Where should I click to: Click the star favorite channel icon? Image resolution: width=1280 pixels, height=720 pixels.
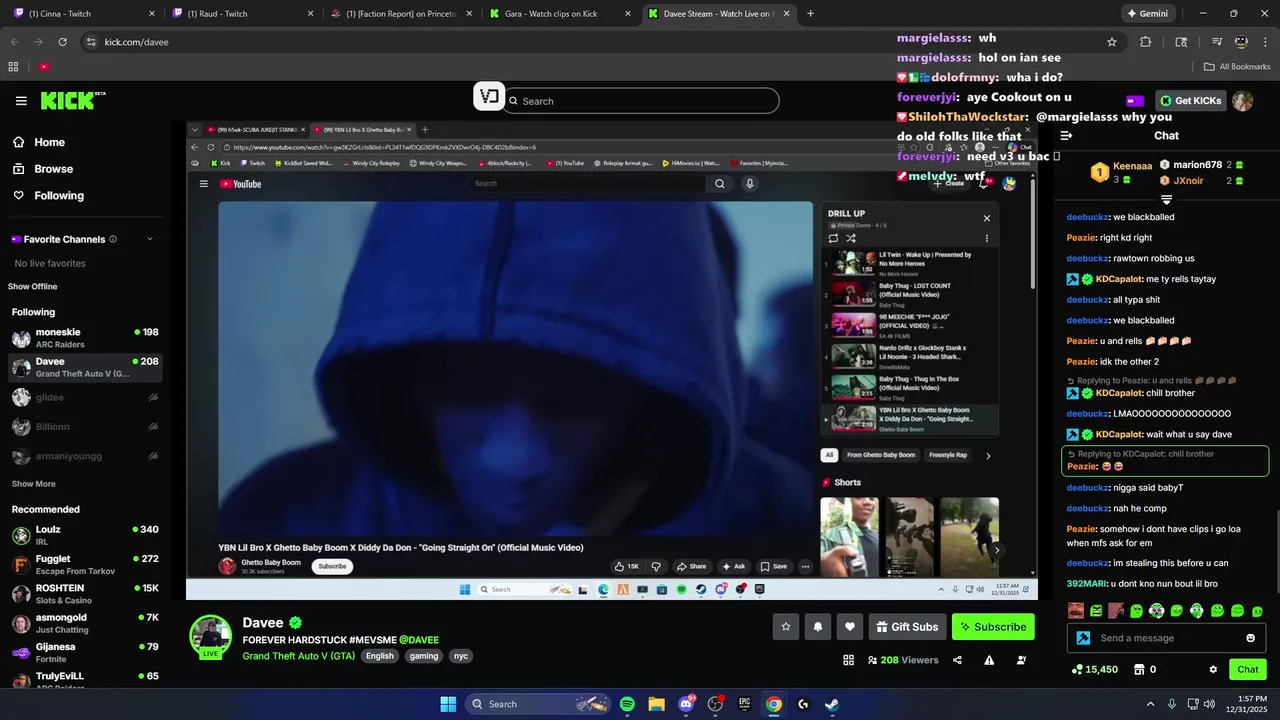pos(786,627)
